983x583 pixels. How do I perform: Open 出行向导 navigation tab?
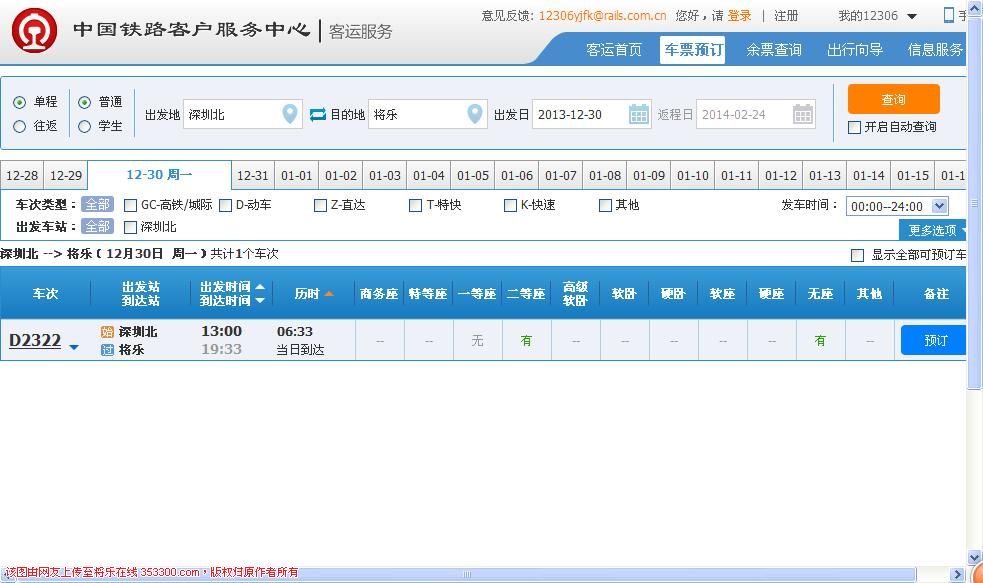[854, 50]
